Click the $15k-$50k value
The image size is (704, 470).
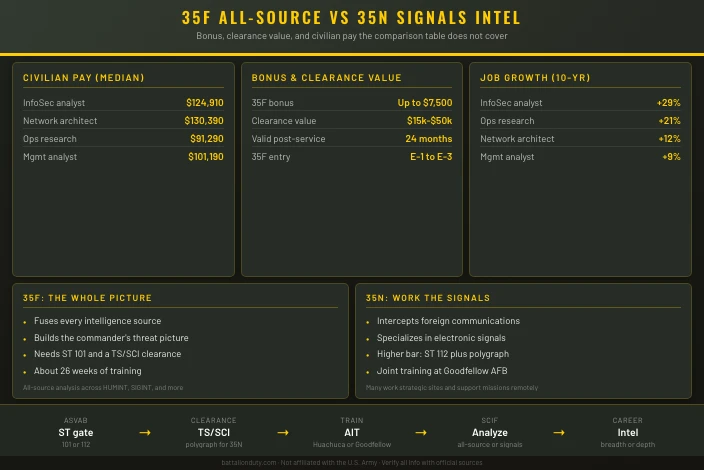(x=429, y=121)
